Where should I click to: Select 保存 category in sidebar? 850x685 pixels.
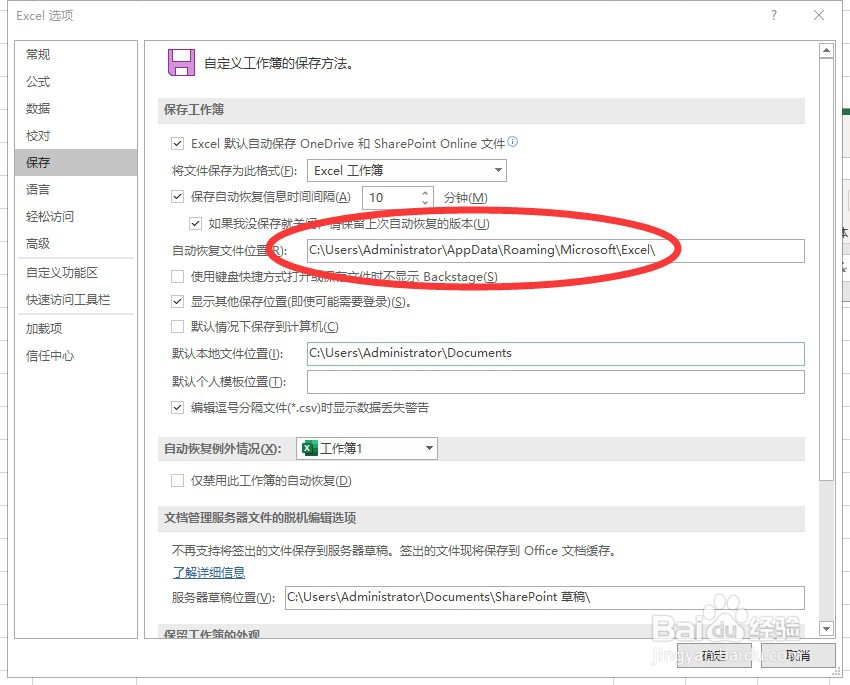click(x=76, y=163)
